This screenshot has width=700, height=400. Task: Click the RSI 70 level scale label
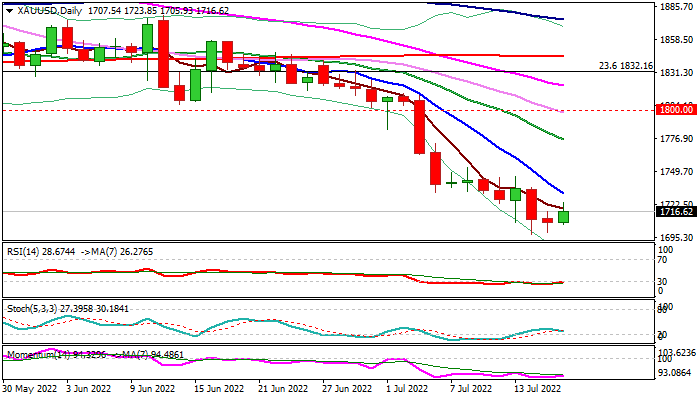(664, 260)
